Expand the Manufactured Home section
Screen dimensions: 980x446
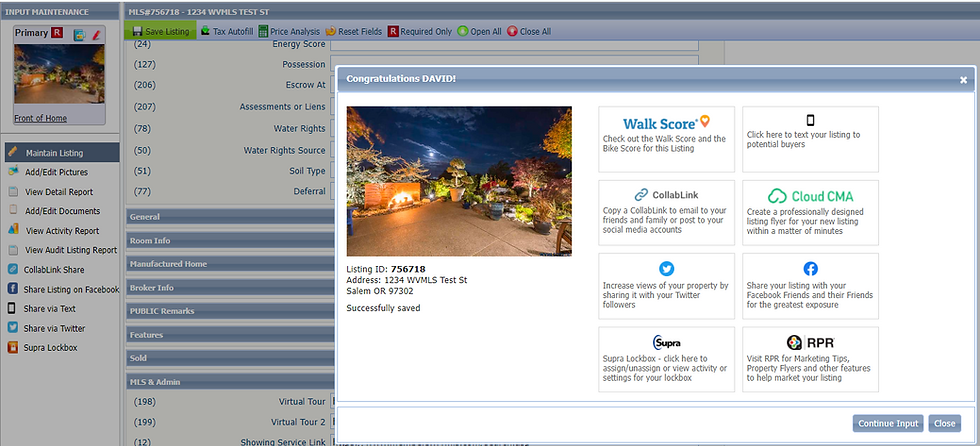231,264
